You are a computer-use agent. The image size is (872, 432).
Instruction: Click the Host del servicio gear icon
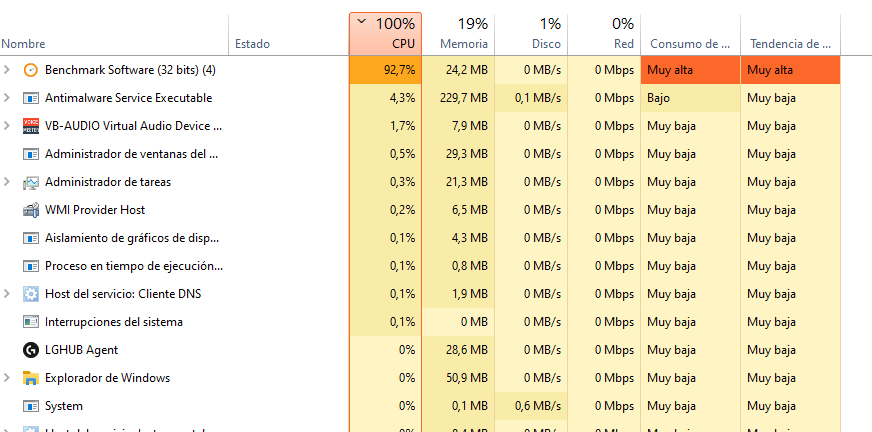coord(31,294)
